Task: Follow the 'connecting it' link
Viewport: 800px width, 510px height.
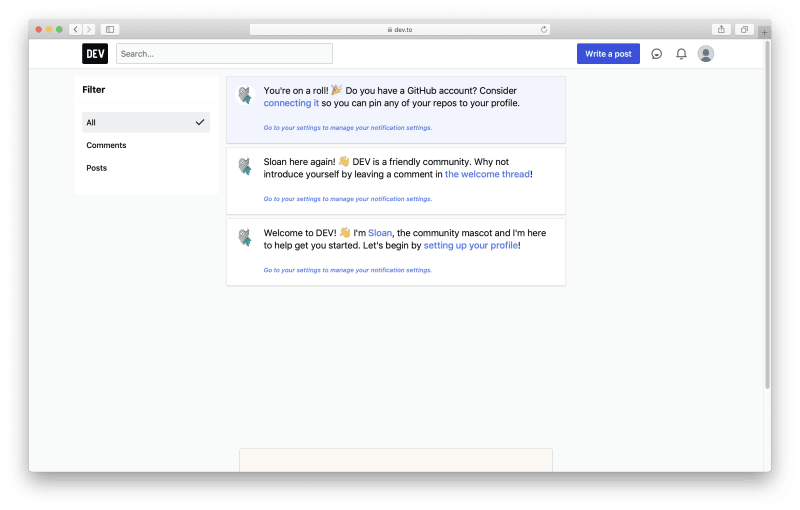Action: [291, 103]
